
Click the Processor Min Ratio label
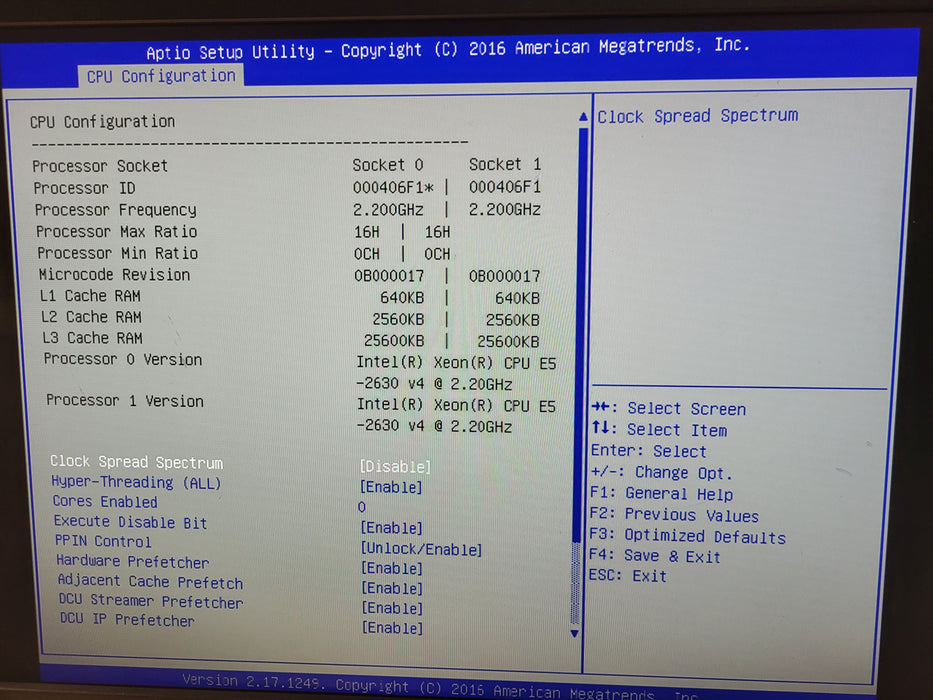point(118,254)
